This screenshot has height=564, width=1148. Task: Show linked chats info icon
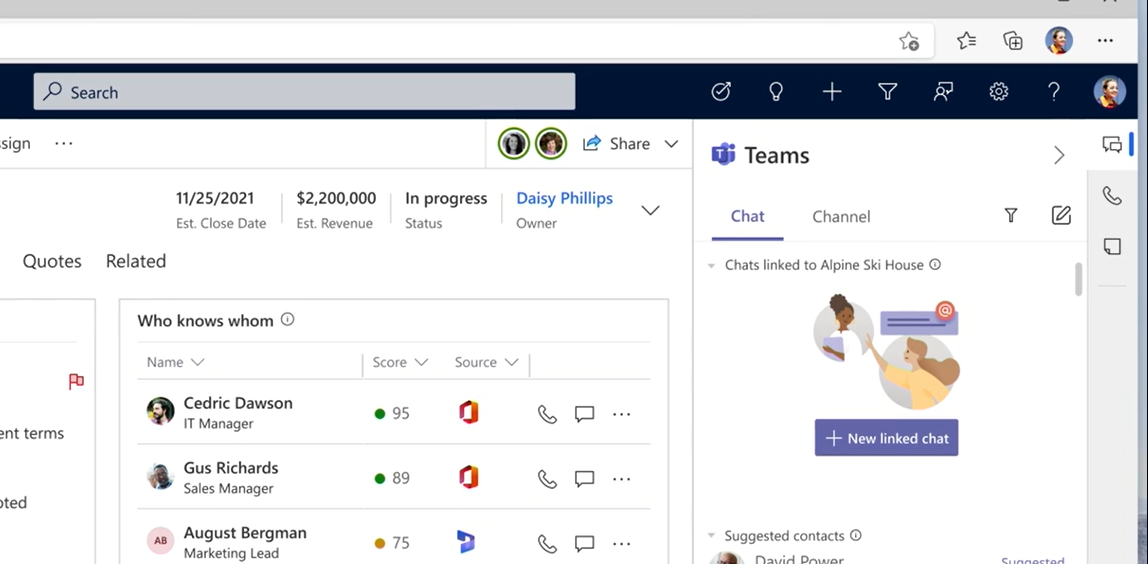coord(935,264)
